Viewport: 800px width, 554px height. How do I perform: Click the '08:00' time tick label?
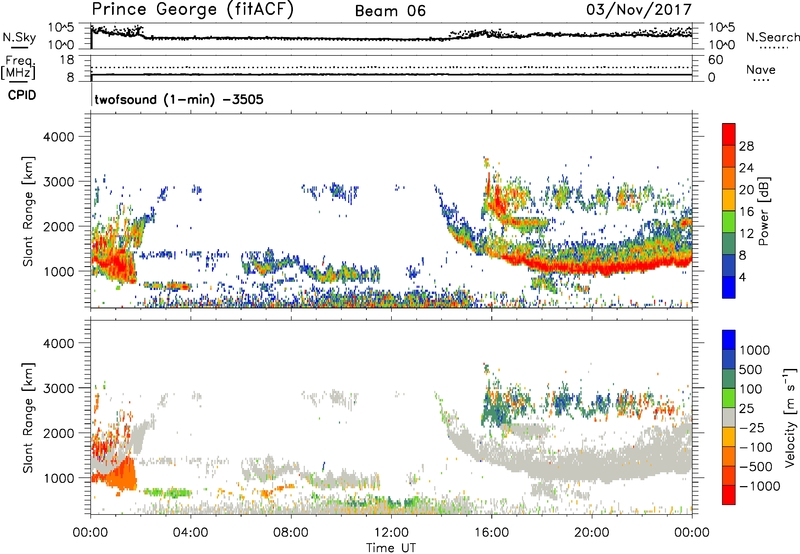(x=291, y=533)
